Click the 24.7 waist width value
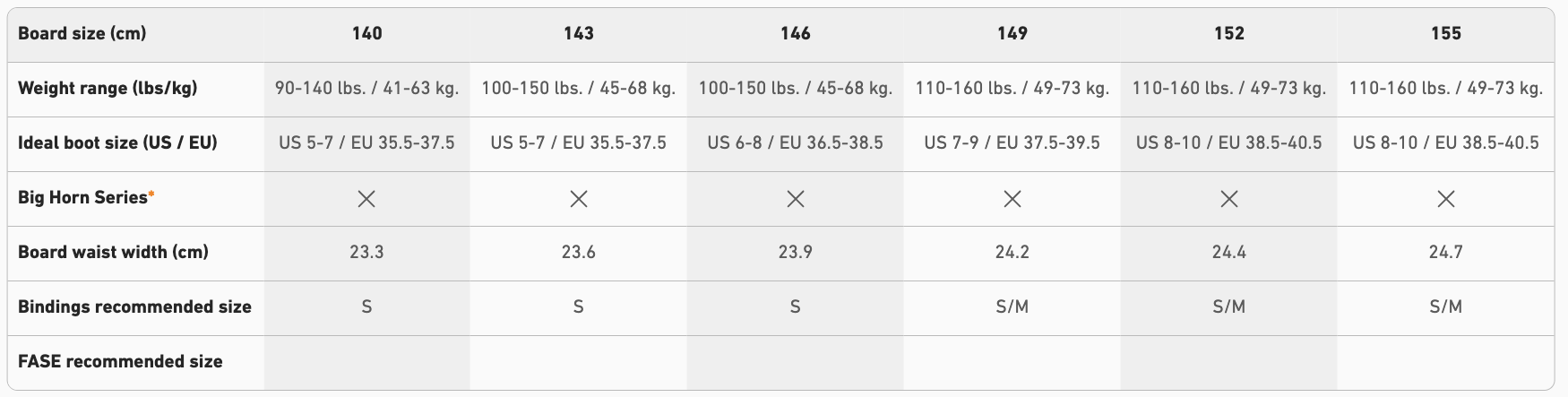The height and width of the screenshot is (397, 1568). pos(1446,252)
